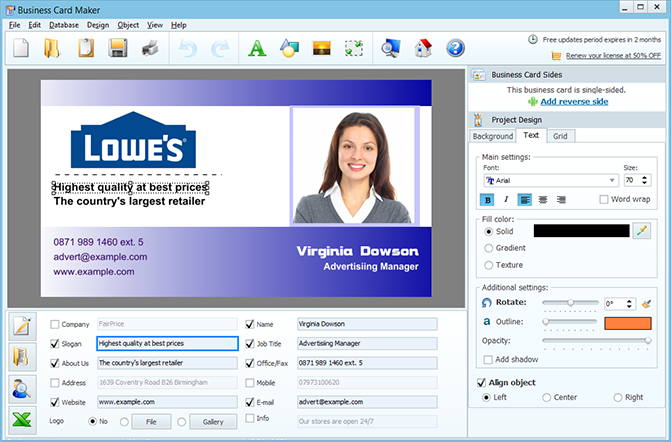Redo the last action

[x=220, y=48]
